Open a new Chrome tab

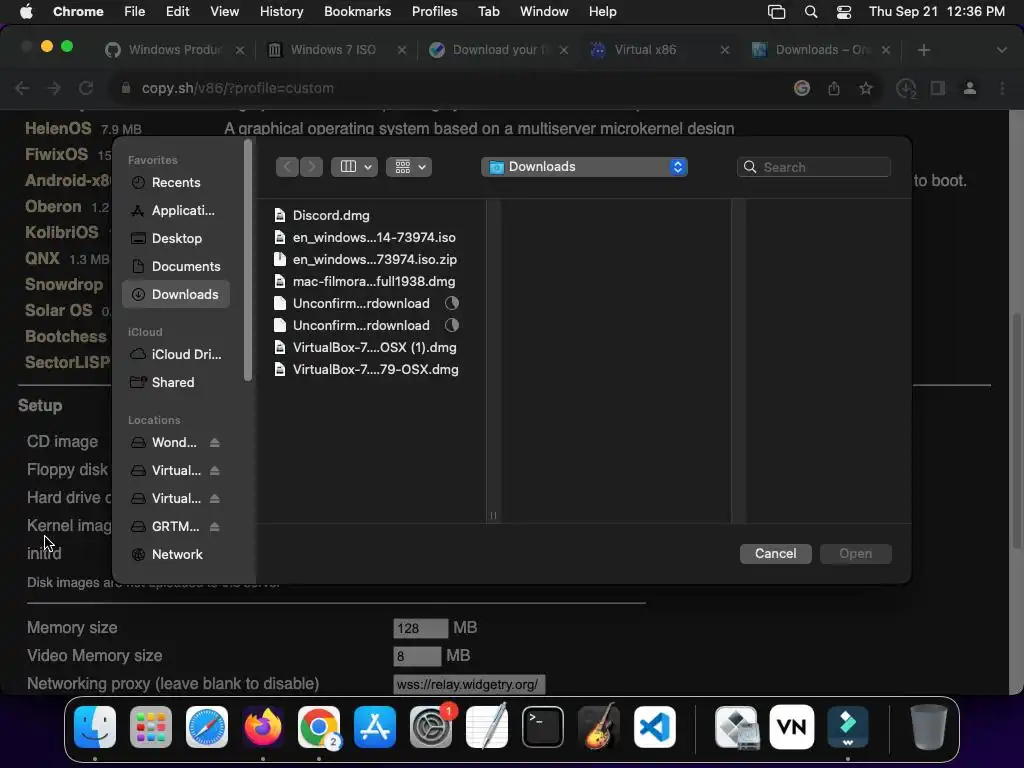click(923, 50)
